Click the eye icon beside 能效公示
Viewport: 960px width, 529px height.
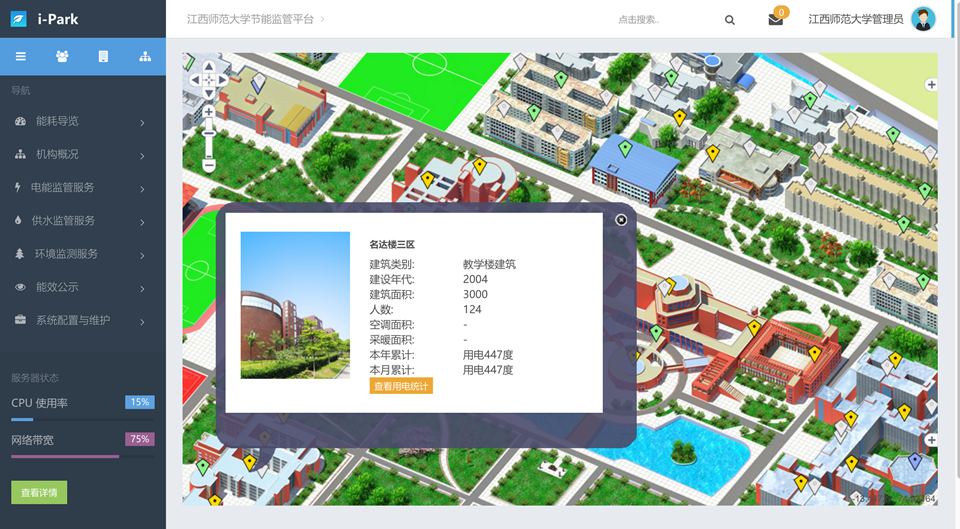click(x=20, y=288)
